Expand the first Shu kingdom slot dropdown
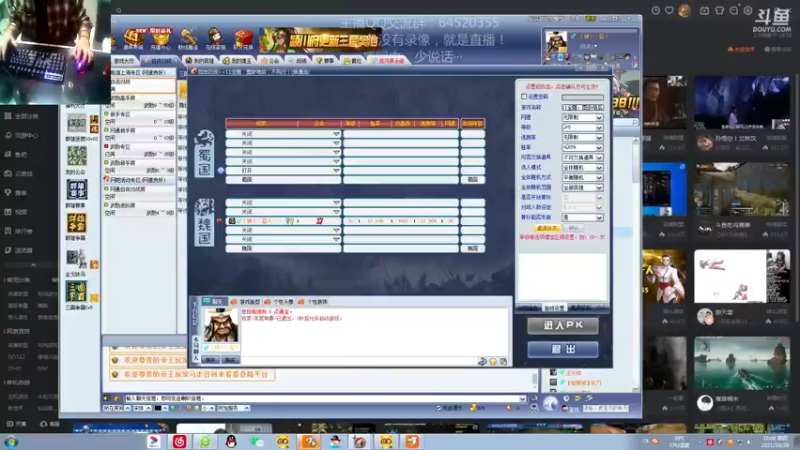 336,134
